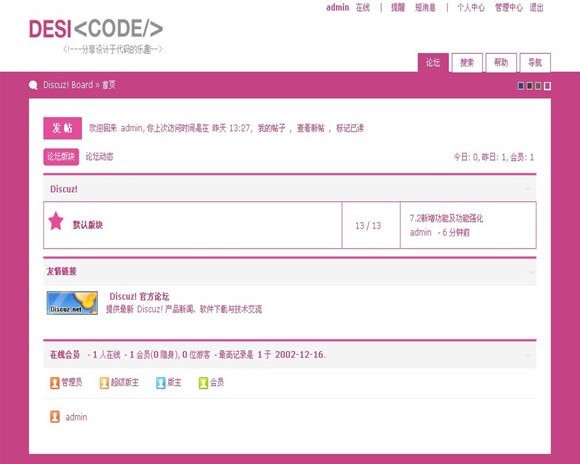The image size is (580, 464).
Task: Click the DESI<CODE/> site logo
Action: 96,29
